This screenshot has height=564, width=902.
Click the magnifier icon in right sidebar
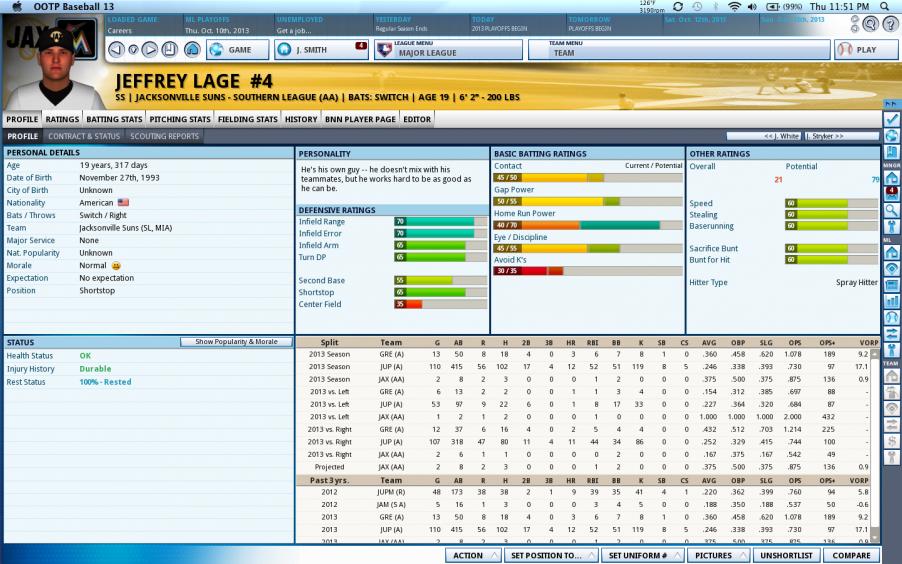click(x=892, y=210)
